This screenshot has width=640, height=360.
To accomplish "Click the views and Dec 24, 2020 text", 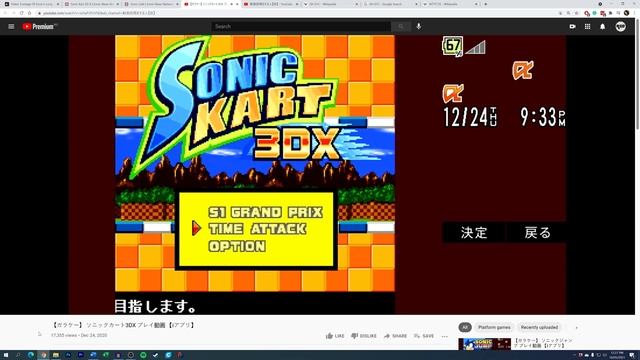I will pos(79,335).
